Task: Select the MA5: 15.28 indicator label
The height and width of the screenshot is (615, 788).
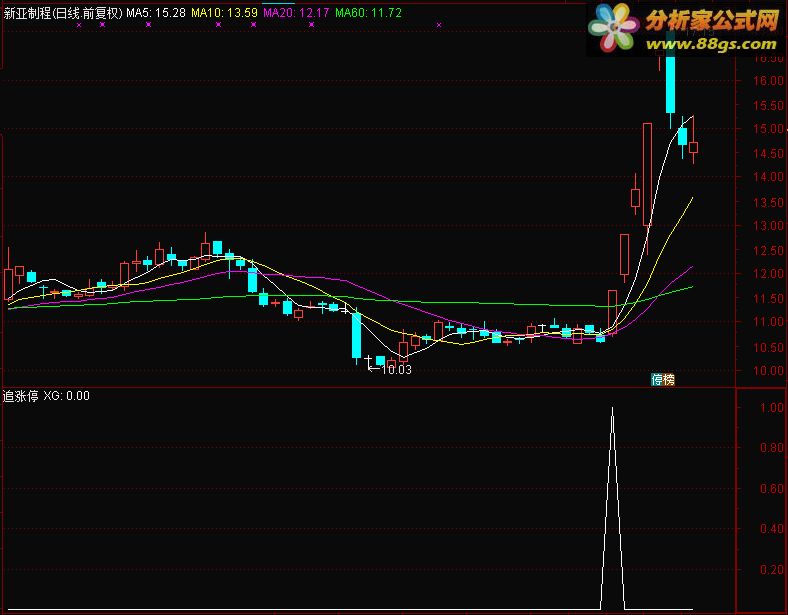Action: (x=156, y=13)
